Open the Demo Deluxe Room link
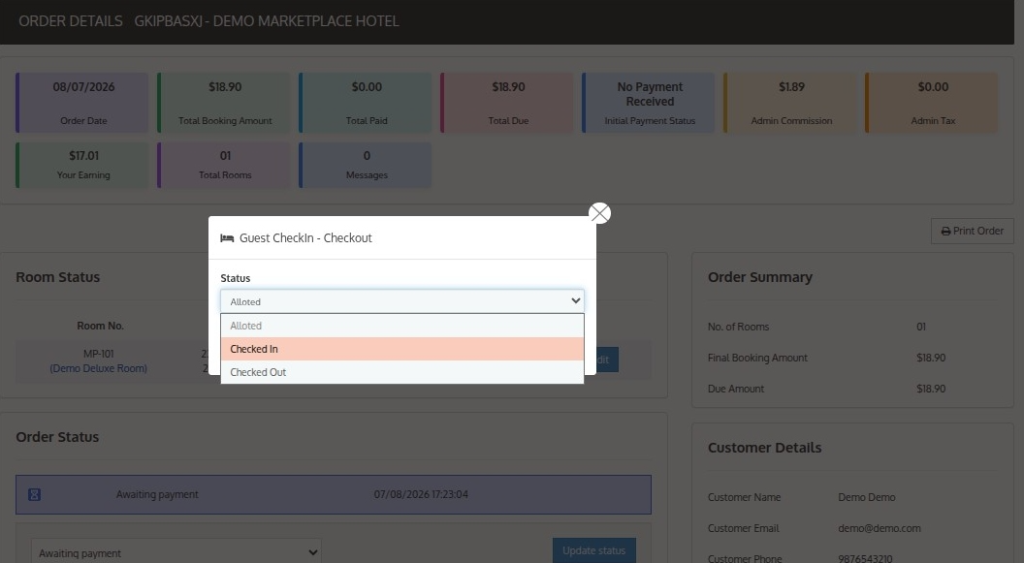The width and height of the screenshot is (1024, 563). pyautogui.click(x=99, y=368)
